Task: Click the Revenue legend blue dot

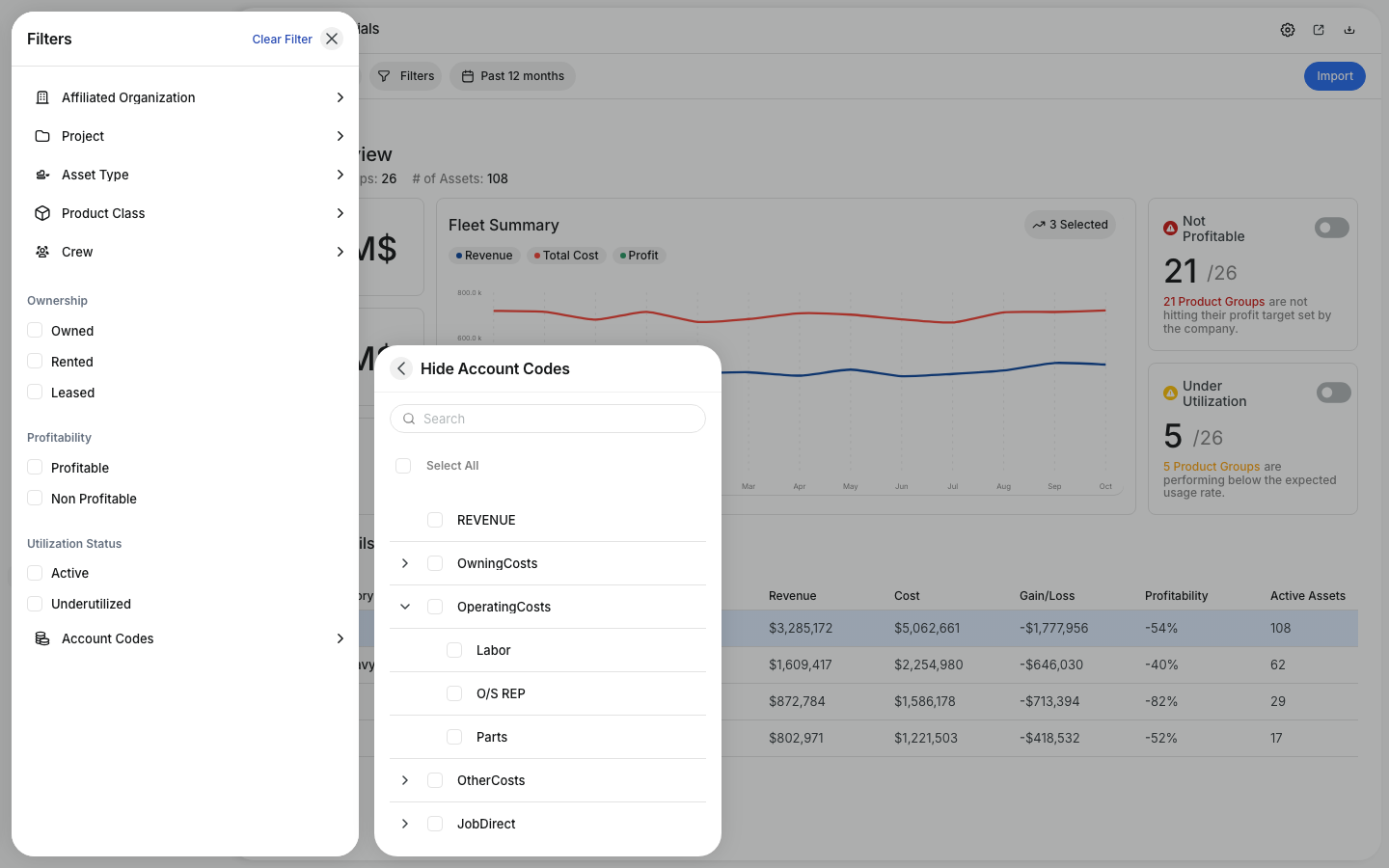Action: pyautogui.click(x=459, y=256)
